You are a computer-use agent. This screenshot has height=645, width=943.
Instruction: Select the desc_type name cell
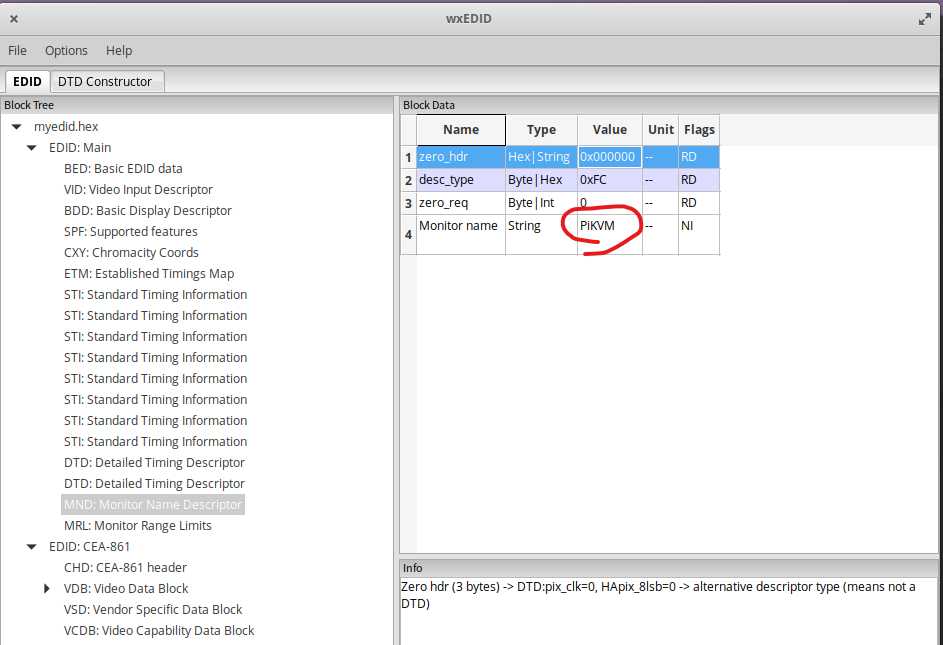click(x=461, y=180)
